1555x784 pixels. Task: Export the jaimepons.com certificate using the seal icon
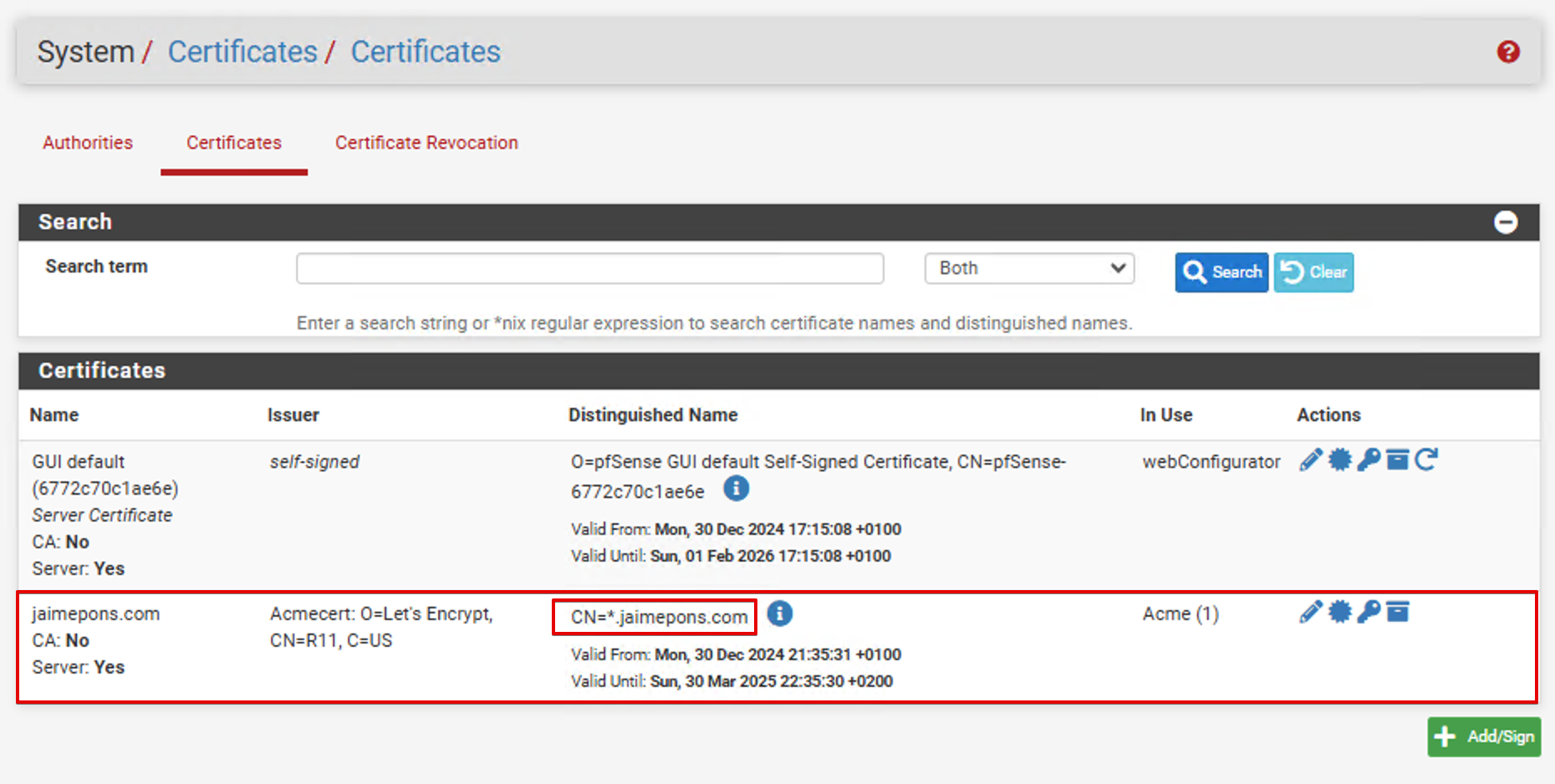coord(1339,612)
